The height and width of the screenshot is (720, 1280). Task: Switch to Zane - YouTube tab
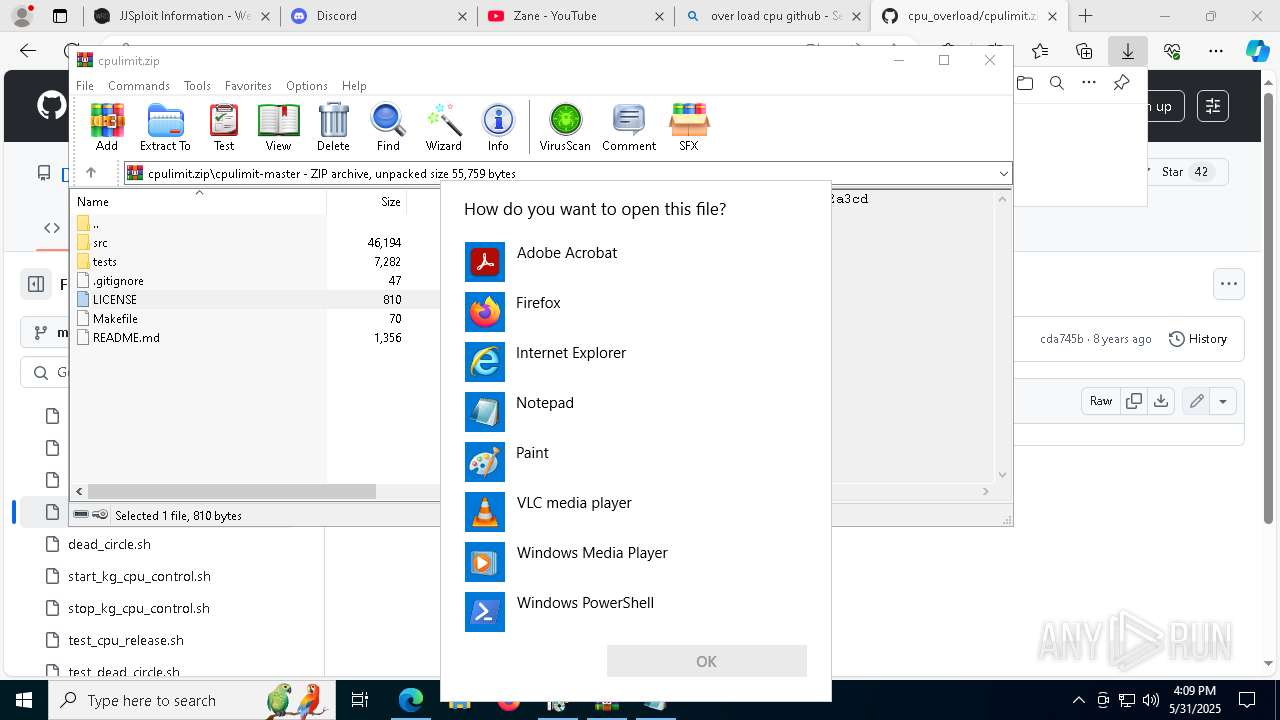tap(576, 16)
